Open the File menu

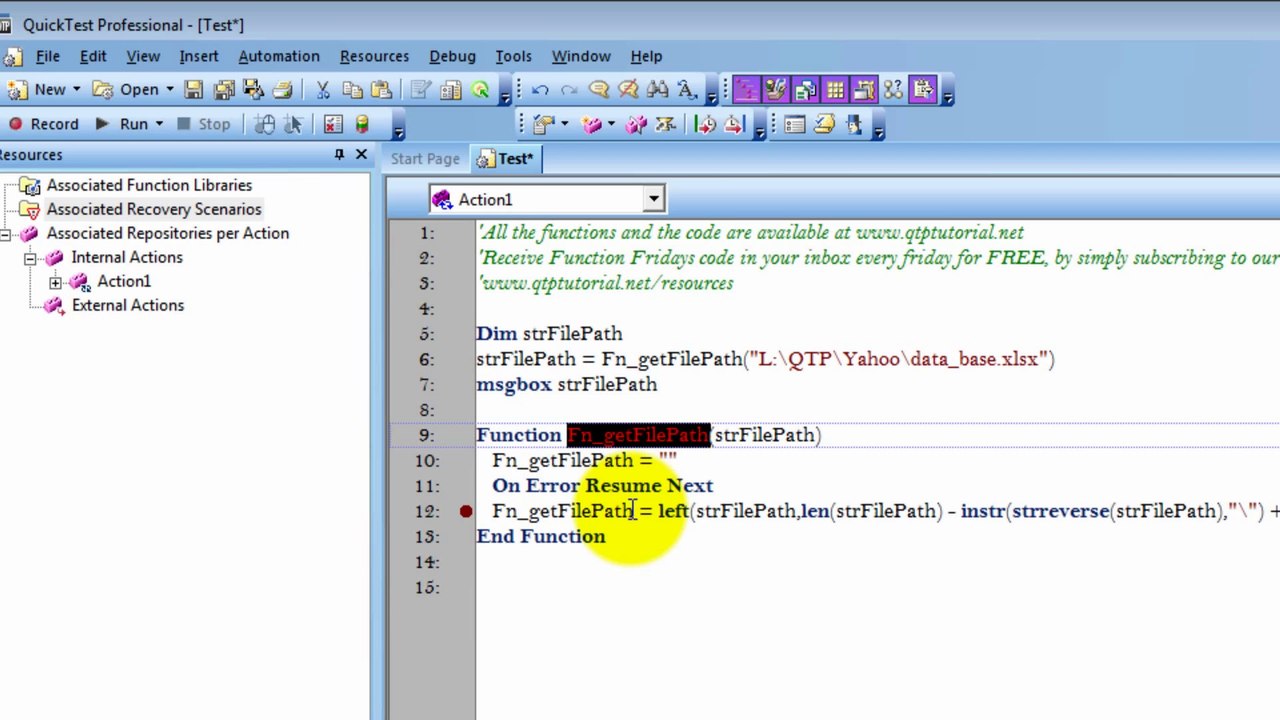tap(47, 56)
